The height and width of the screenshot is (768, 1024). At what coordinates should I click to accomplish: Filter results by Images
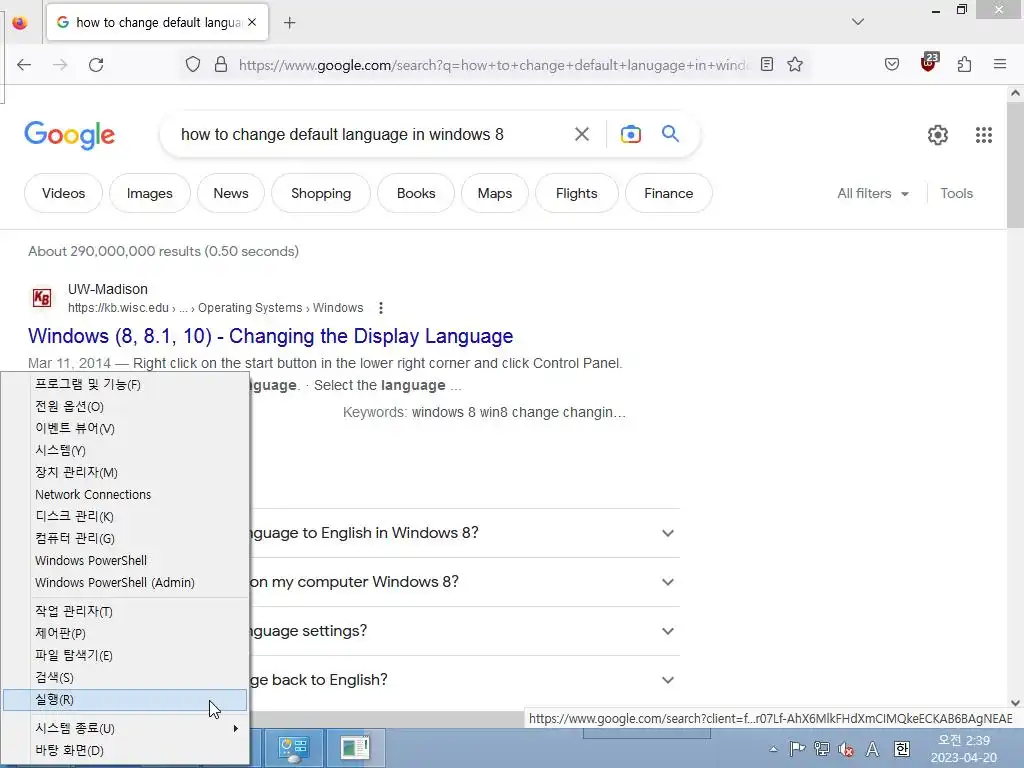[x=150, y=193]
